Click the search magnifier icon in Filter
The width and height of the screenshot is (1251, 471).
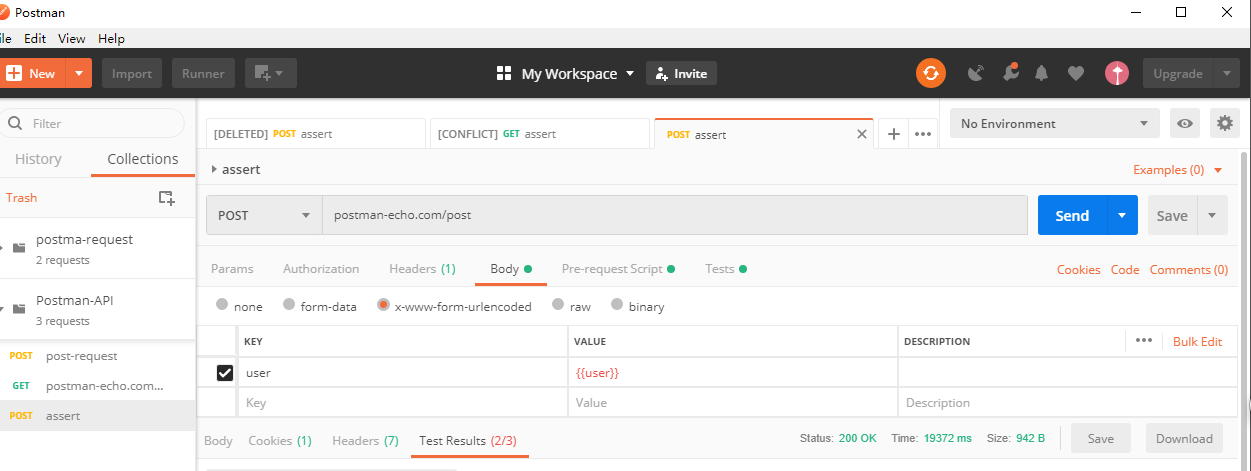(15, 124)
